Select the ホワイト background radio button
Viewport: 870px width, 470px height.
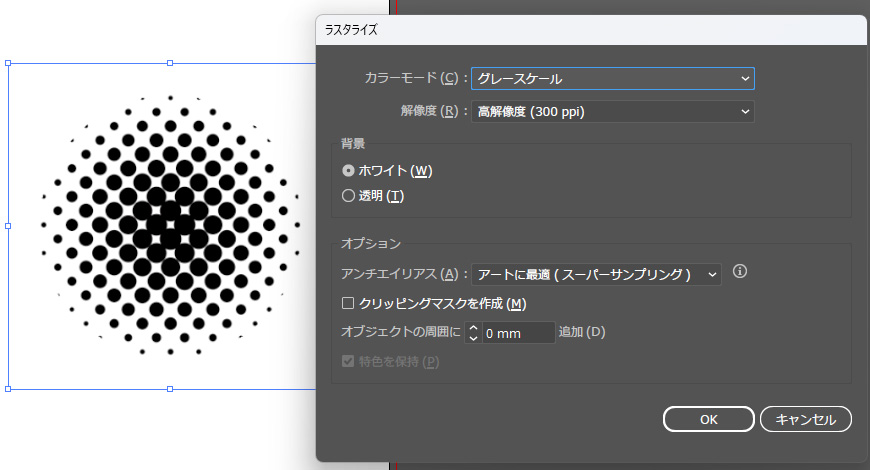tap(348, 171)
